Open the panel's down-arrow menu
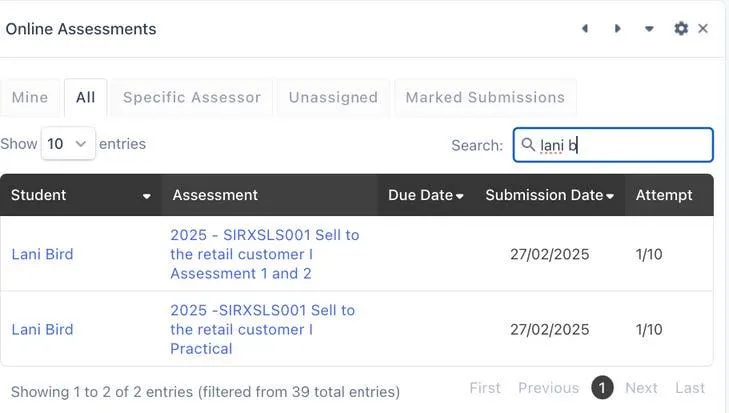This screenshot has width=729, height=413. tap(649, 29)
